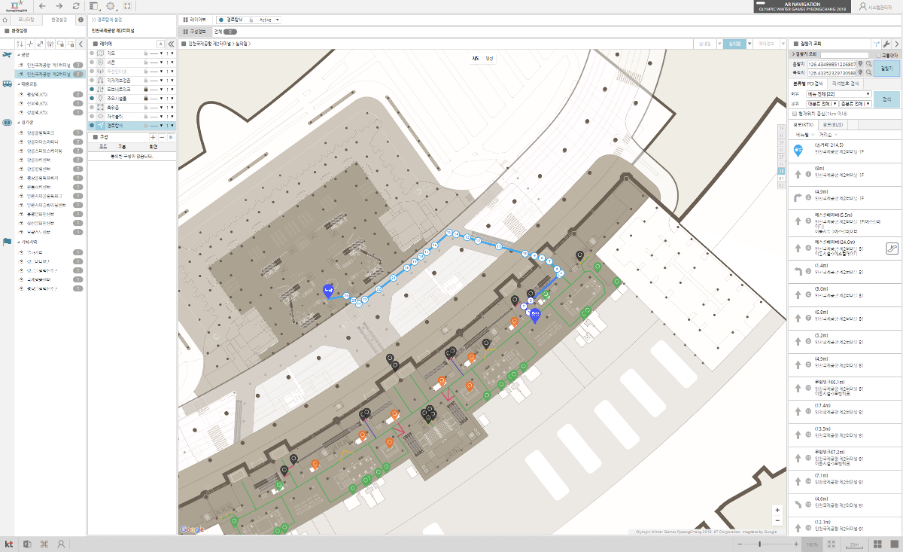Check the current location center checkbox
Image resolution: width=904 pixels, height=552 pixels.
(x=794, y=113)
